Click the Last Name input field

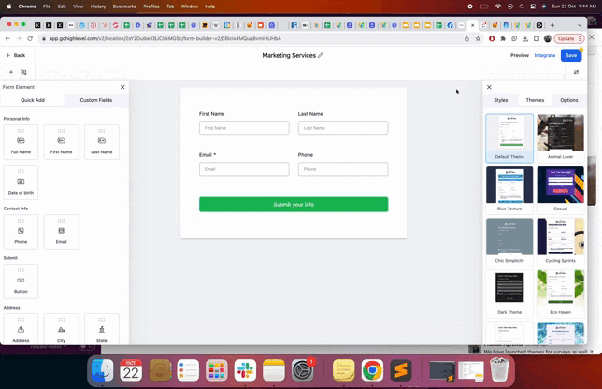click(343, 128)
